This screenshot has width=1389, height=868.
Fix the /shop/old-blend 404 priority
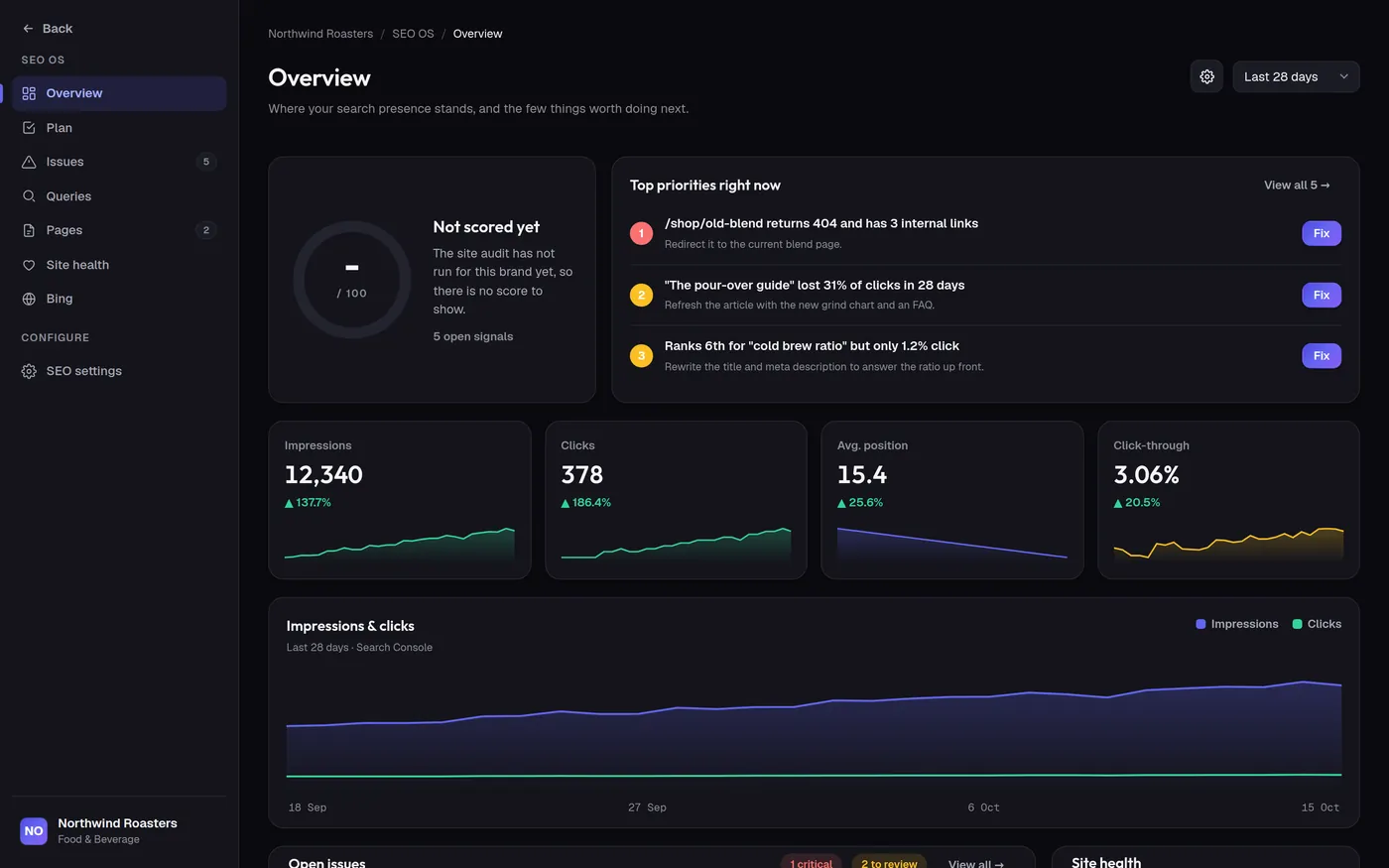1322,233
